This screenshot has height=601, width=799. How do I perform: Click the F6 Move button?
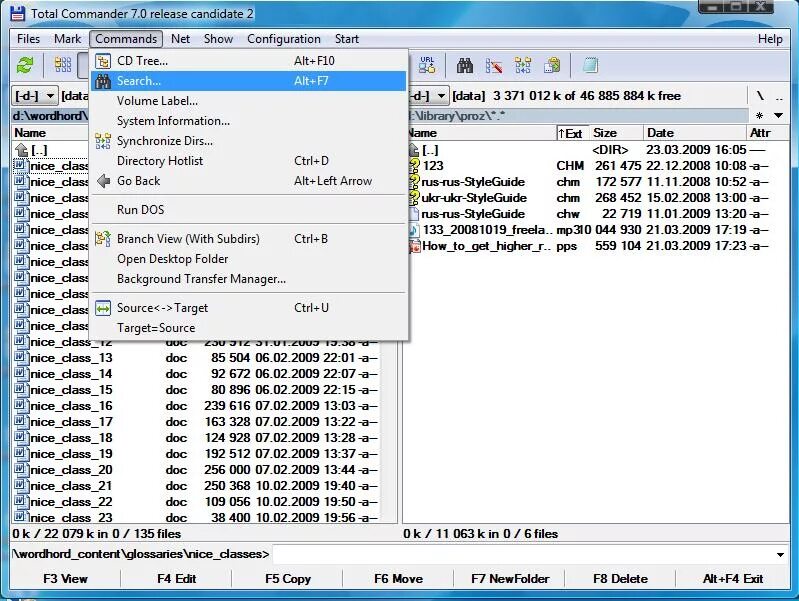click(x=398, y=579)
